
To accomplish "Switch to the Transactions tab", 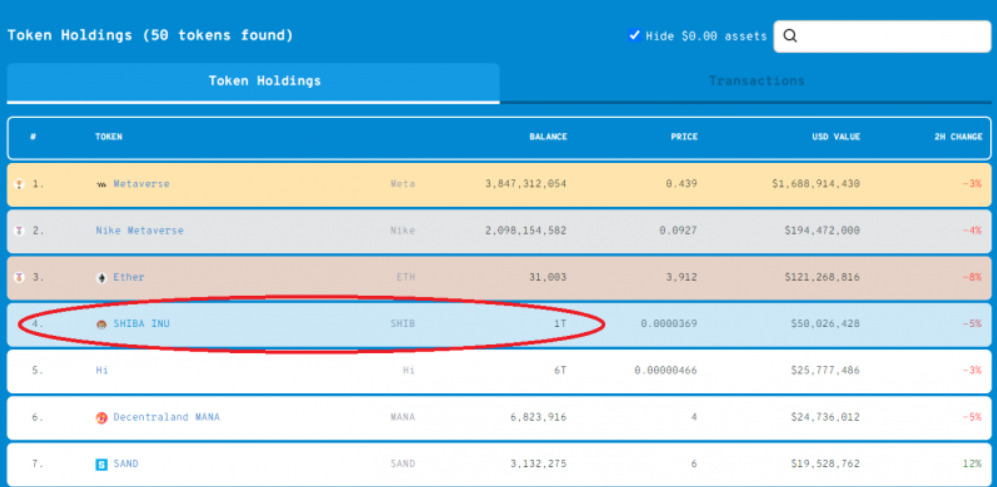I will [x=756, y=81].
